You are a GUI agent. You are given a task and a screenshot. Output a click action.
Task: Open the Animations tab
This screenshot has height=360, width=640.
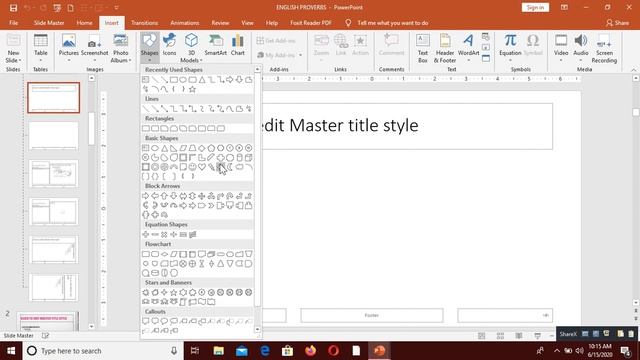[x=184, y=23]
